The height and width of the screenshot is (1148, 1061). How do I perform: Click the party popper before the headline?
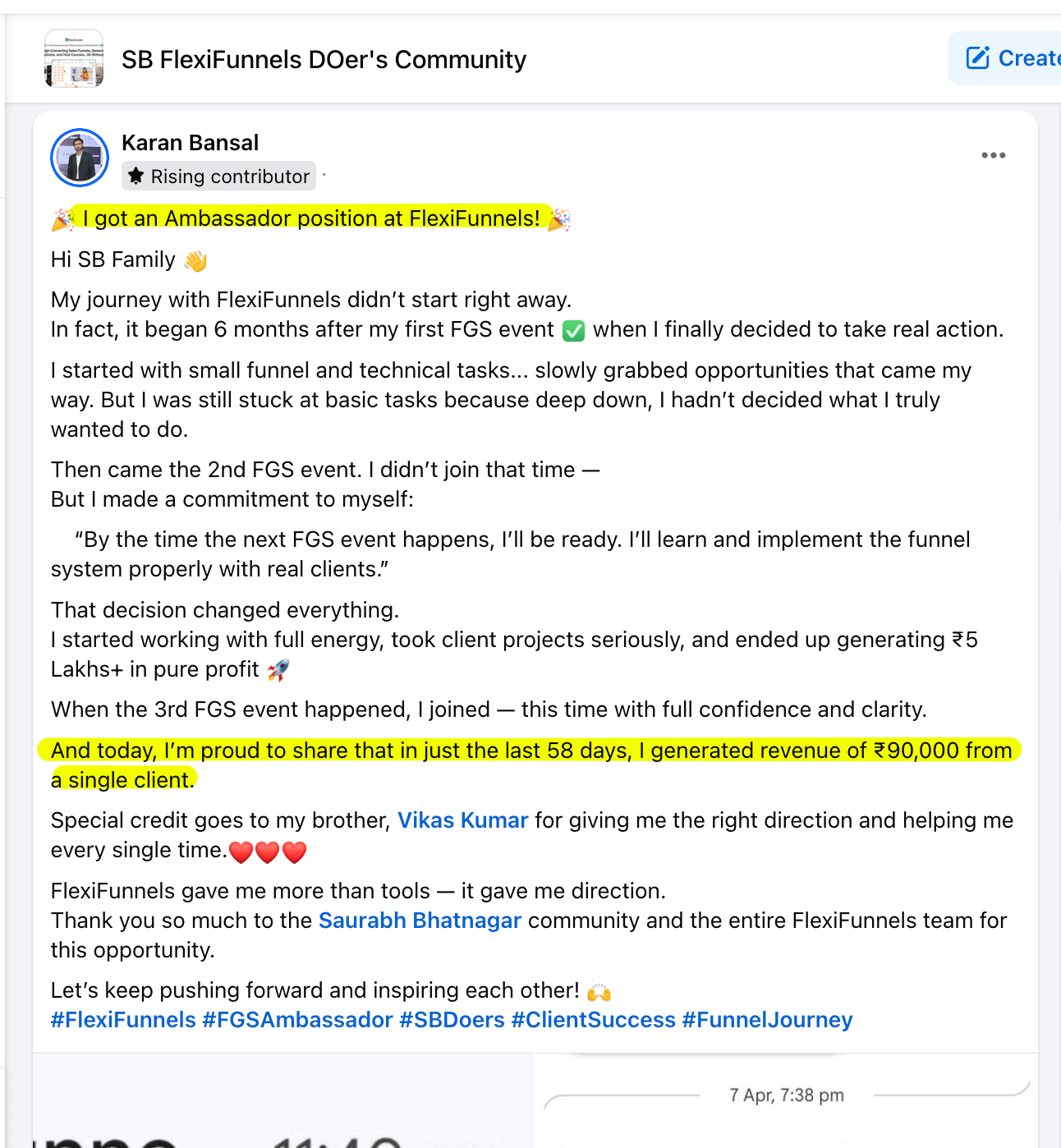click(x=63, y=219)
